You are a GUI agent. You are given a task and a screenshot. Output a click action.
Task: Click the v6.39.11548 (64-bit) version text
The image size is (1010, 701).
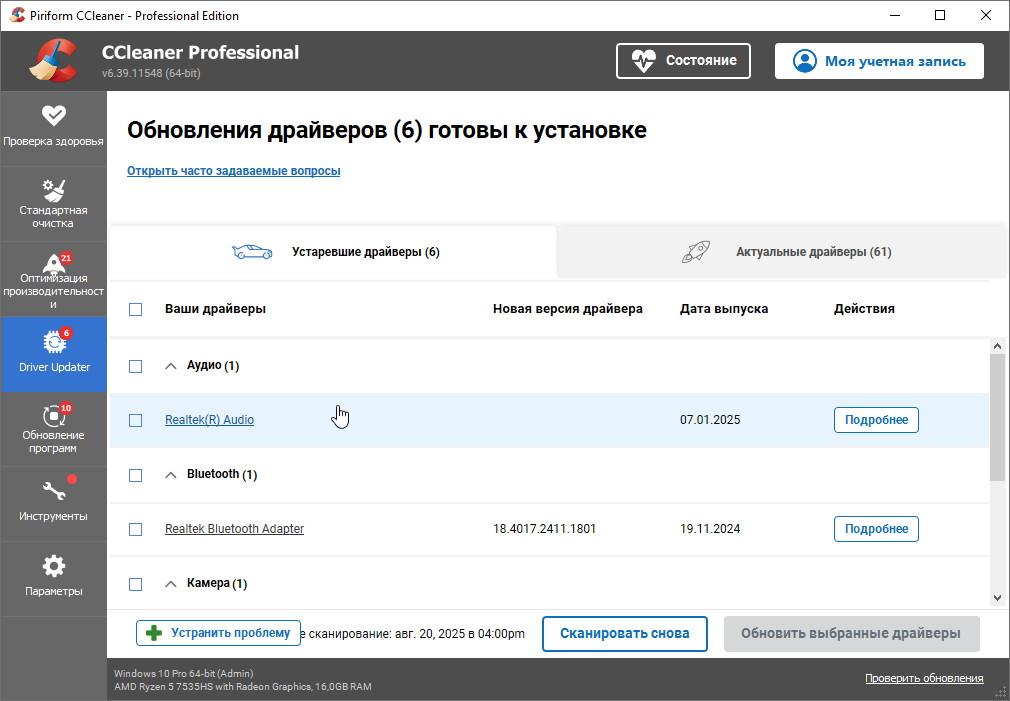[x=151, y=73]
